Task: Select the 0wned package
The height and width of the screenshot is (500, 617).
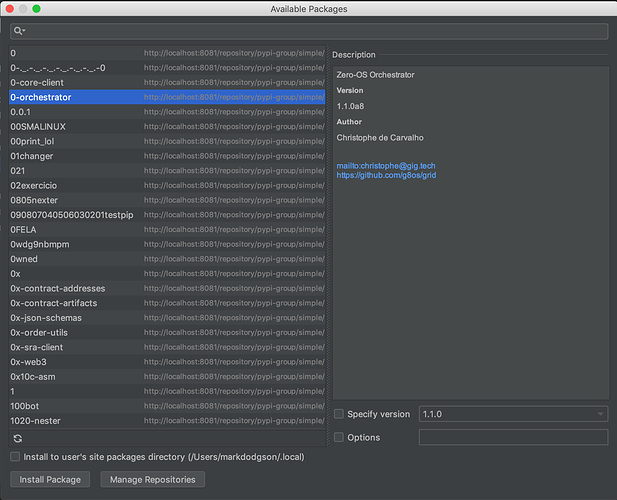Action: pos(167,259)
